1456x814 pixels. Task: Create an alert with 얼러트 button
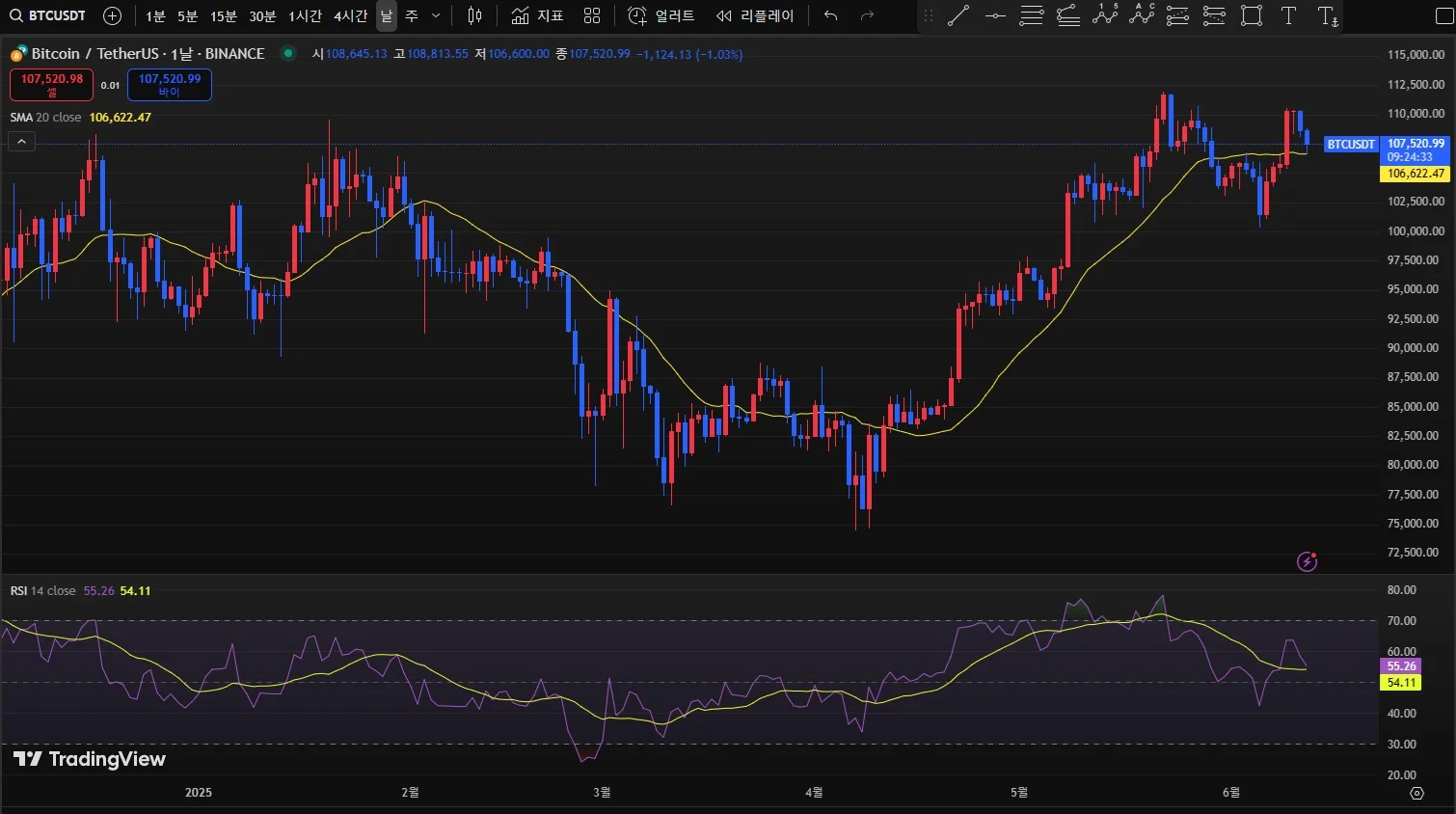[661, 15]
